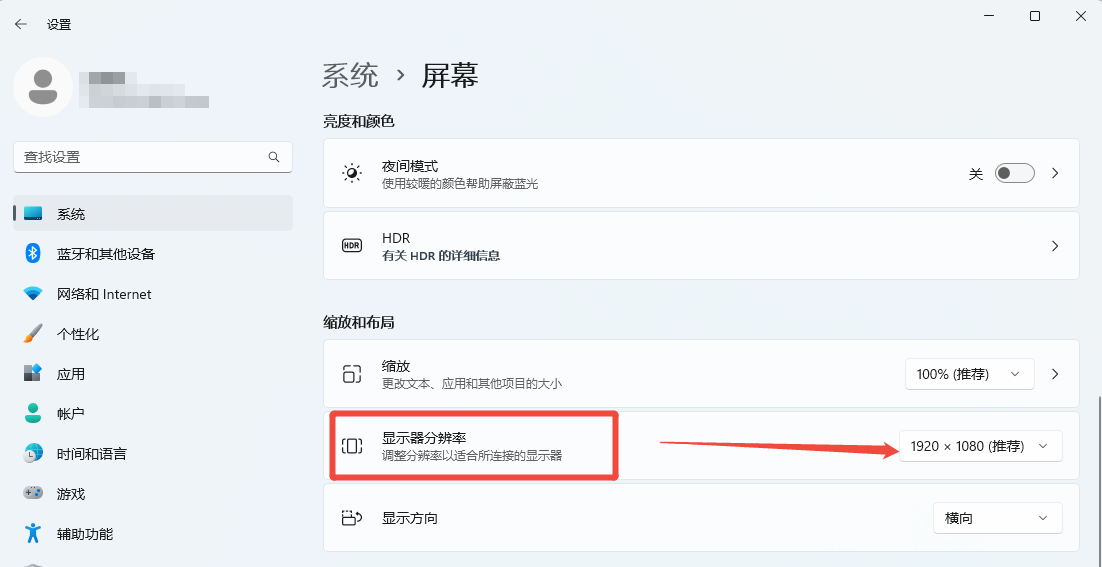Click the accounts person icon
The height and width of the screenshot is (567, 1102).
pos(33,413)
